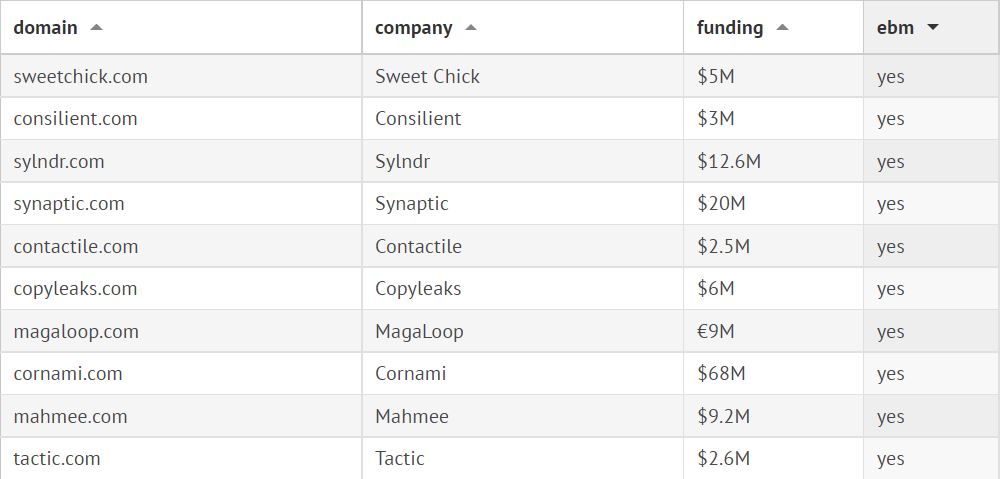This screenshot has width=1002, height=479.
Task: Click the funding header label
Action: coord(730,28)
